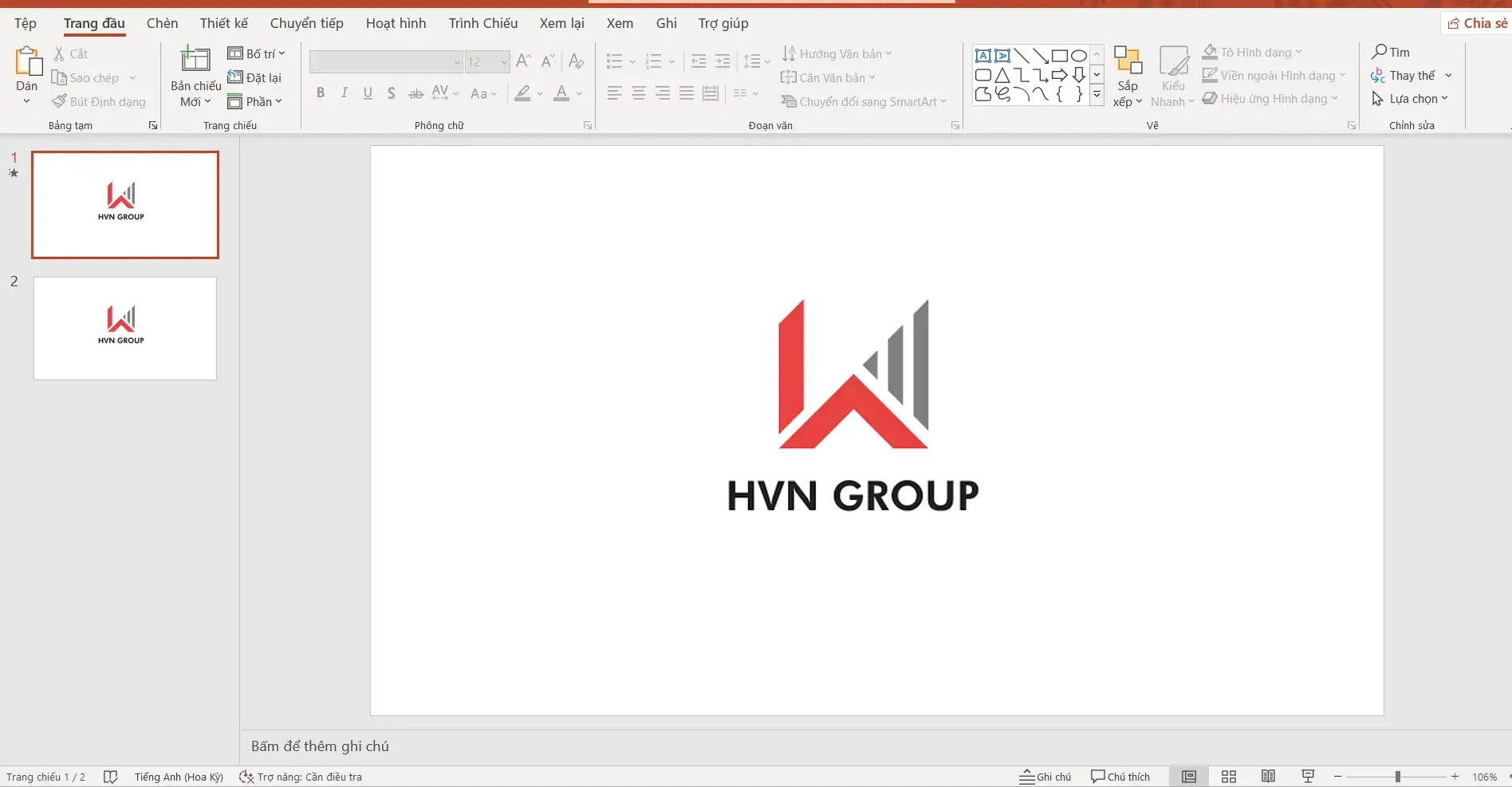
Task: Select slide 2 thumbnail in the panel
Action: click(124, 329)
